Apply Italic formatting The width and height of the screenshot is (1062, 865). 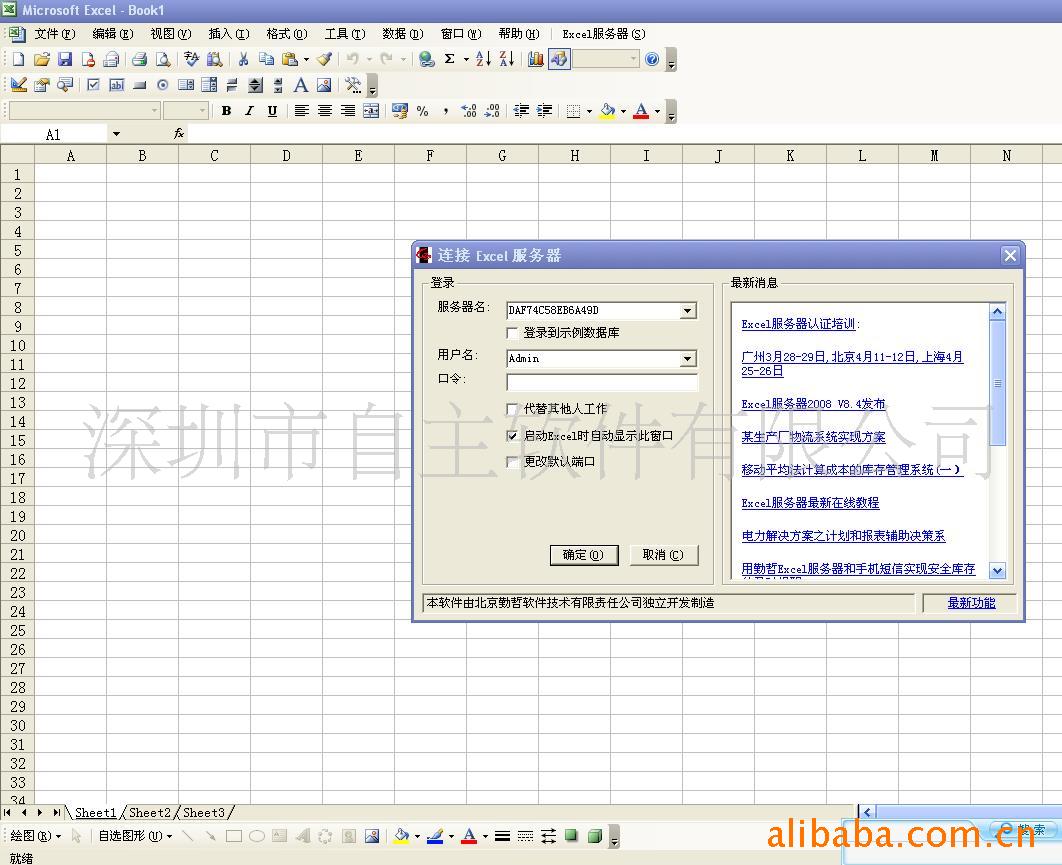pos(249,111)
